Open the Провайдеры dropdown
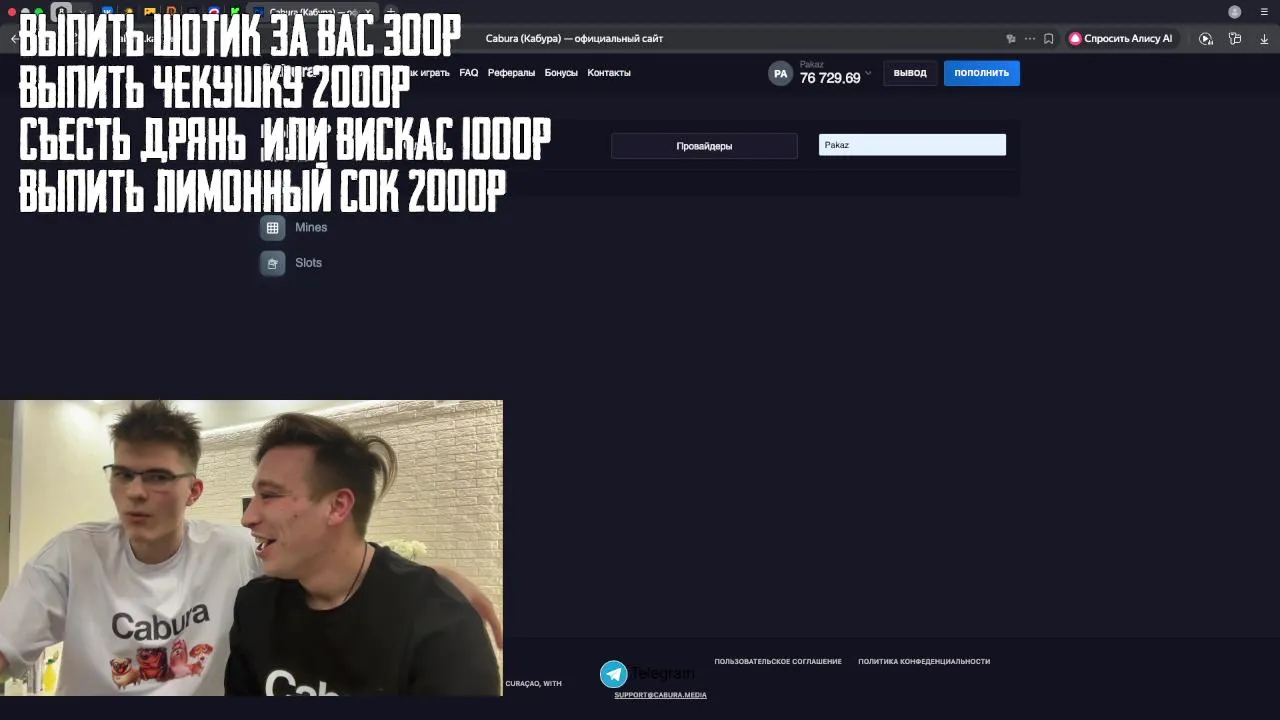 coord(704,146)
